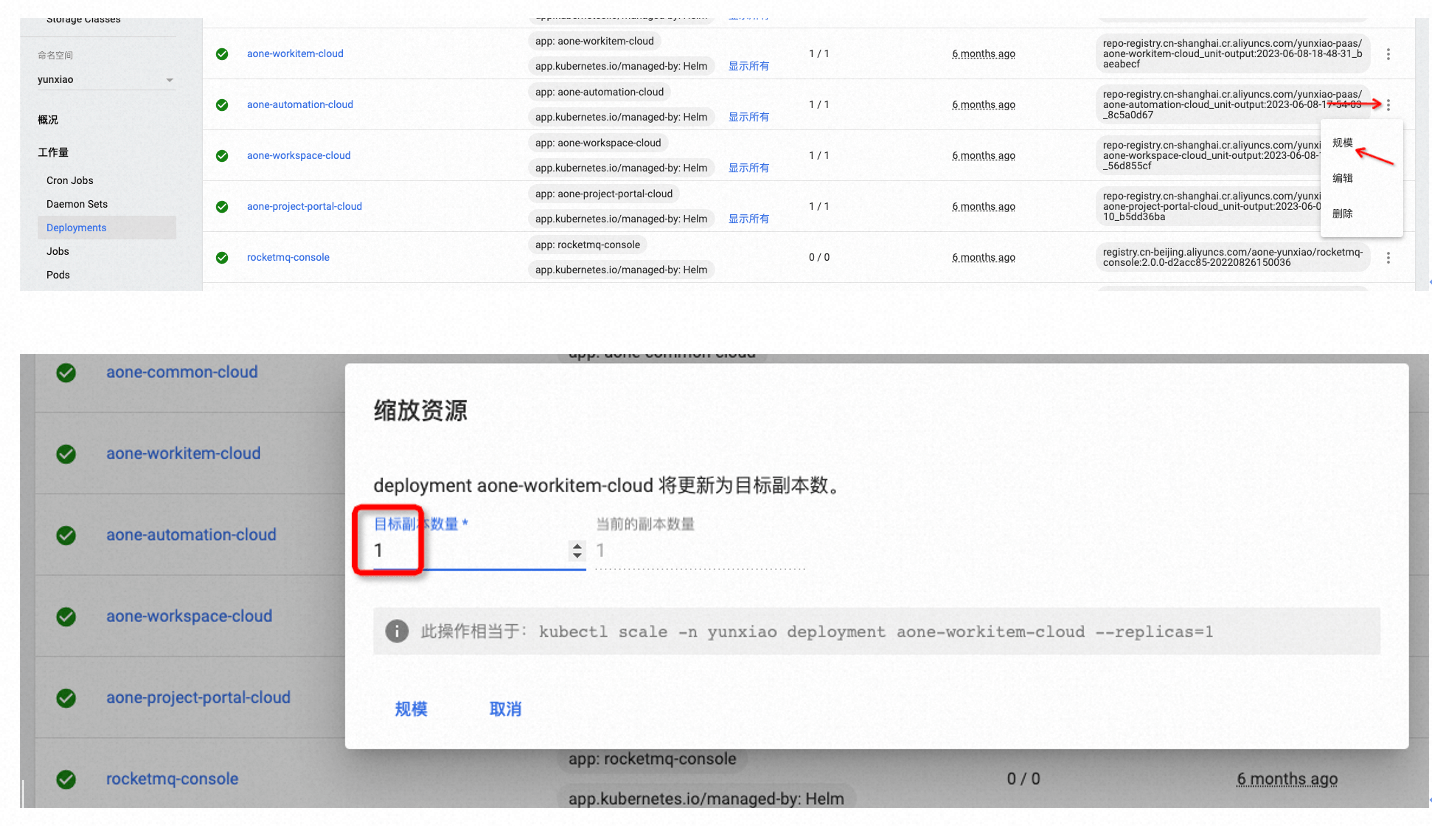Choose 编辑 from the context menu
The image size is (1432, 826).
tap(1342, 178)
